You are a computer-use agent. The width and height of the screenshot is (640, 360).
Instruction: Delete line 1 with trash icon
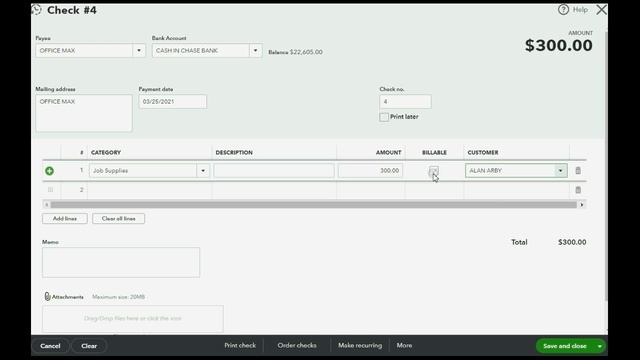(578, 171)
